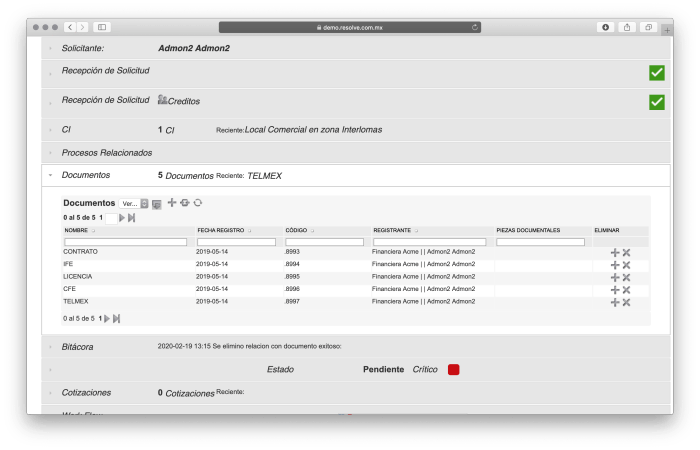The height and width of the screenshot is (450, 700).
Task: Click the add document plus icon in Documentos toolbar
Action: click(x=171, y=203)
